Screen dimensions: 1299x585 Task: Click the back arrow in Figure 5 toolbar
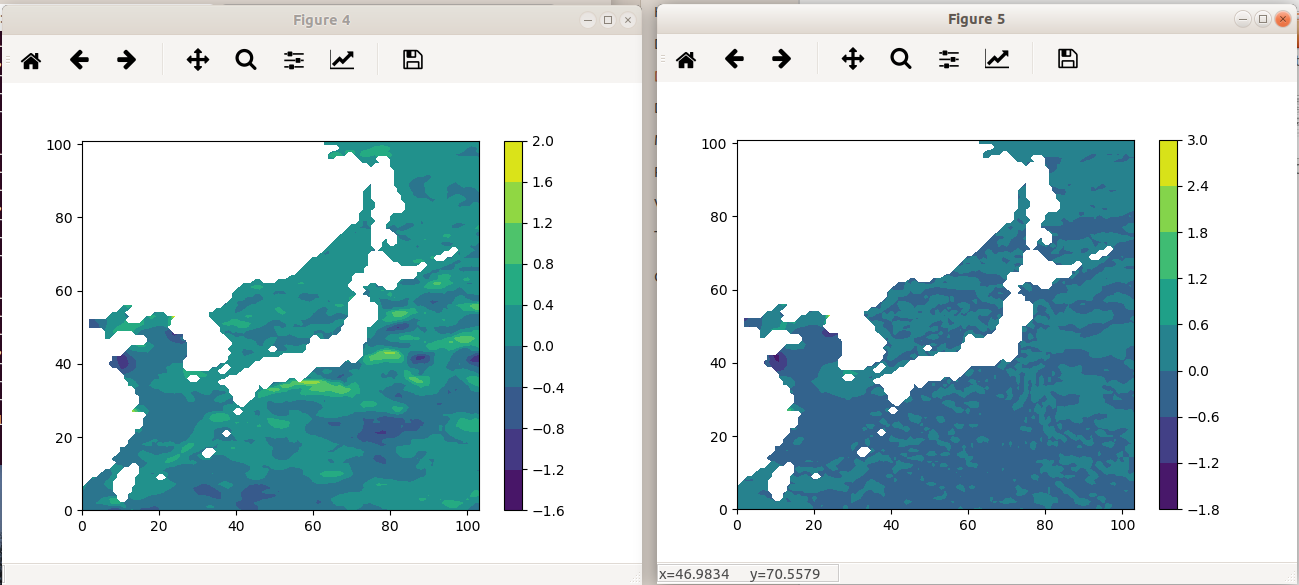point(734,60)
